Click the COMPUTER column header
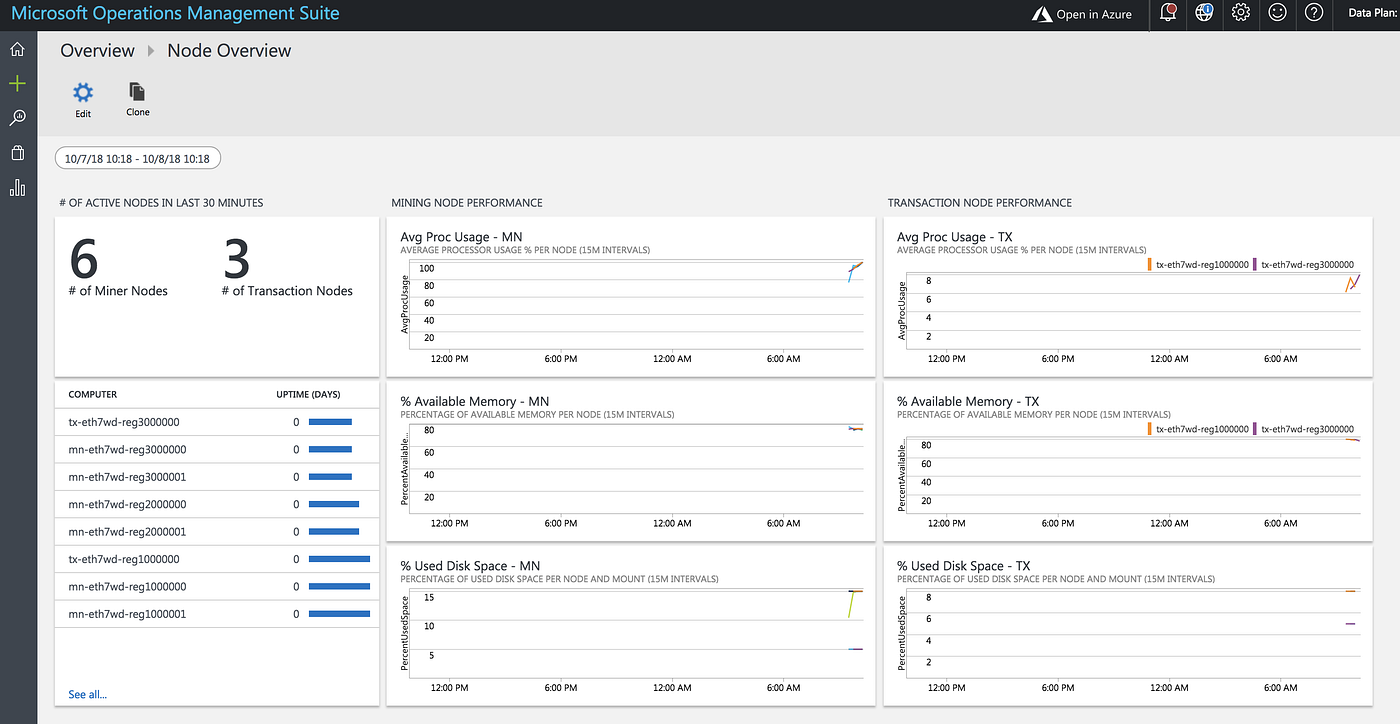 (92, 395)
